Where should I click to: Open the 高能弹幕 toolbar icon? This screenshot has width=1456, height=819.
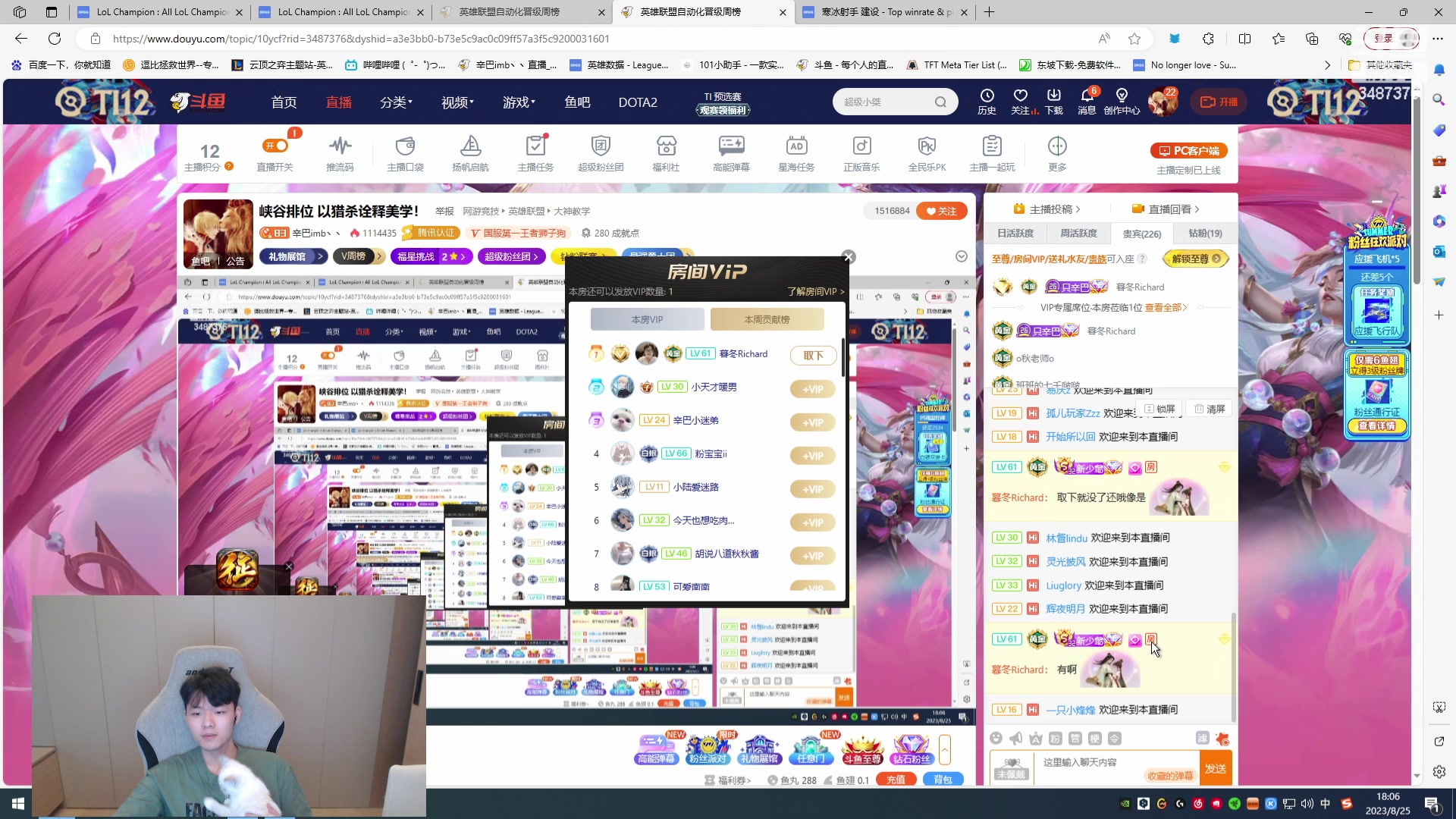[x=731, y=146]
